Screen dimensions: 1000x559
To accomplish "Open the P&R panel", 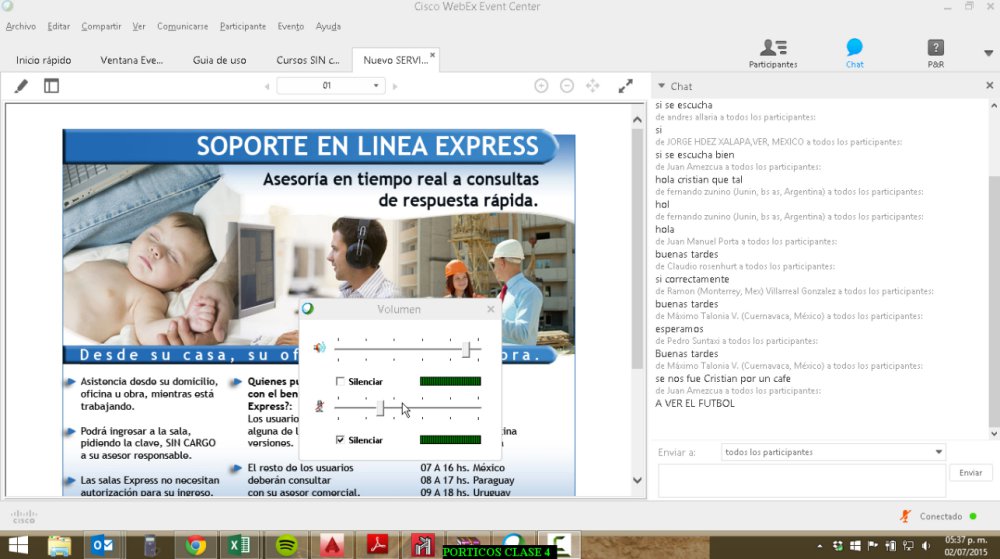I will click(x=936, y=54).
